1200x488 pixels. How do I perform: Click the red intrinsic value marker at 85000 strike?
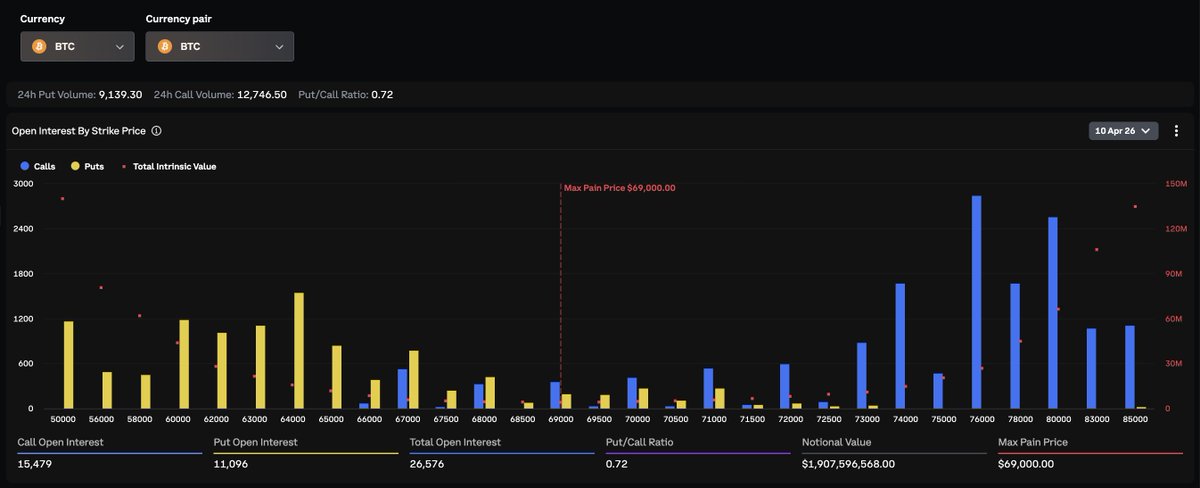(1135, 207)
